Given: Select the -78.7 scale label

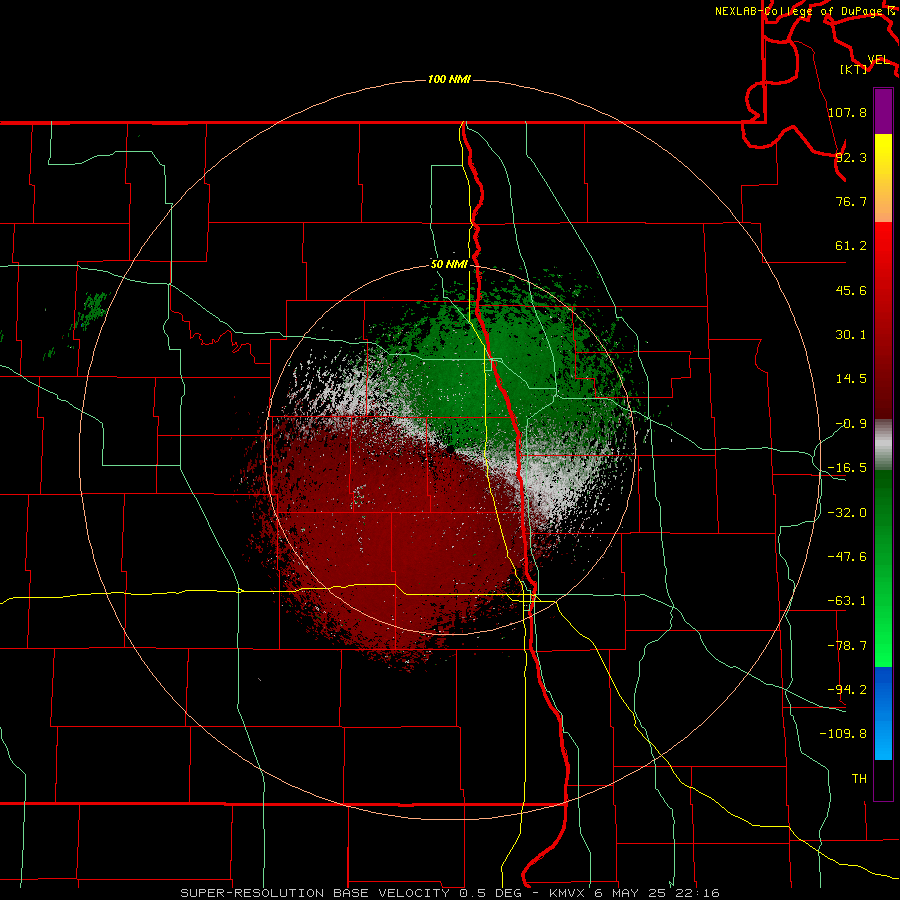Looking at the screenshot, I should pyautogui.click(x=847, y=646).
